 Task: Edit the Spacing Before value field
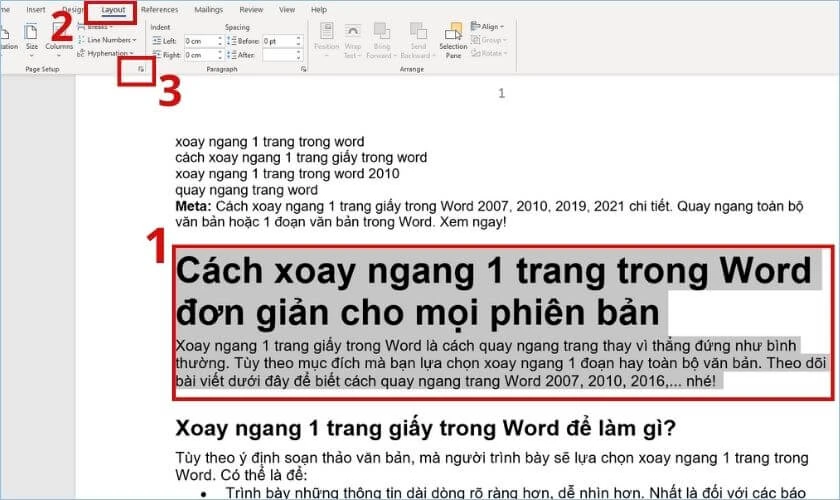(x=279, y=41)
